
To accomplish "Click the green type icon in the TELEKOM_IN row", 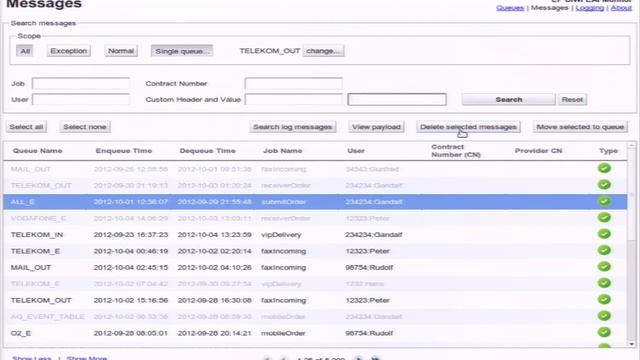I will pos(604,234).
